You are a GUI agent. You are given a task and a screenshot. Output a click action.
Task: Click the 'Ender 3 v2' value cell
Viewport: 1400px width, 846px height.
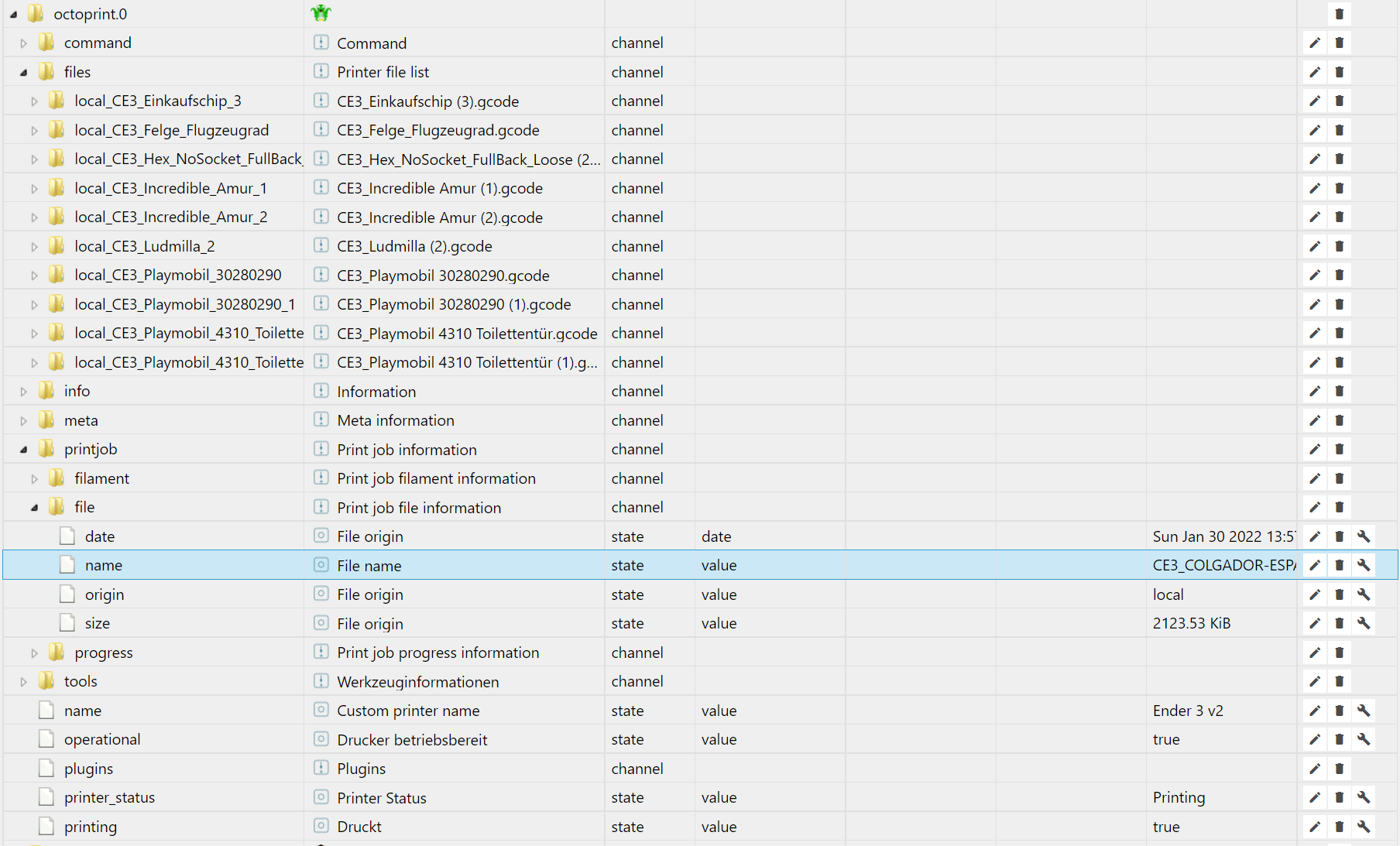1188,711
